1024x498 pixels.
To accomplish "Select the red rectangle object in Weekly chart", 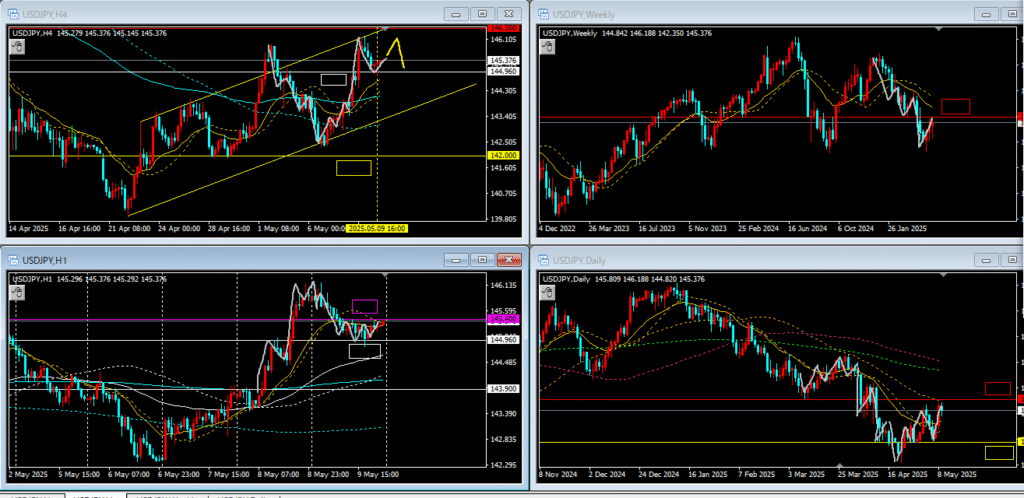I will point(955,107).
